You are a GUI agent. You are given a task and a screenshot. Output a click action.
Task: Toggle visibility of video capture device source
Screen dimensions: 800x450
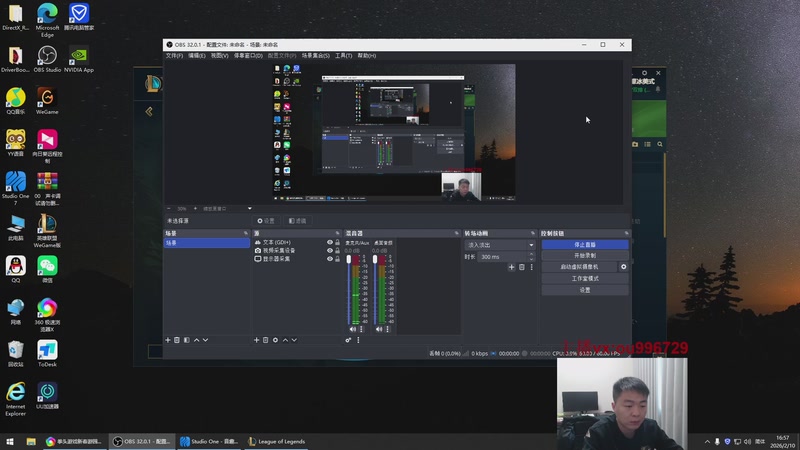point(330,251)
